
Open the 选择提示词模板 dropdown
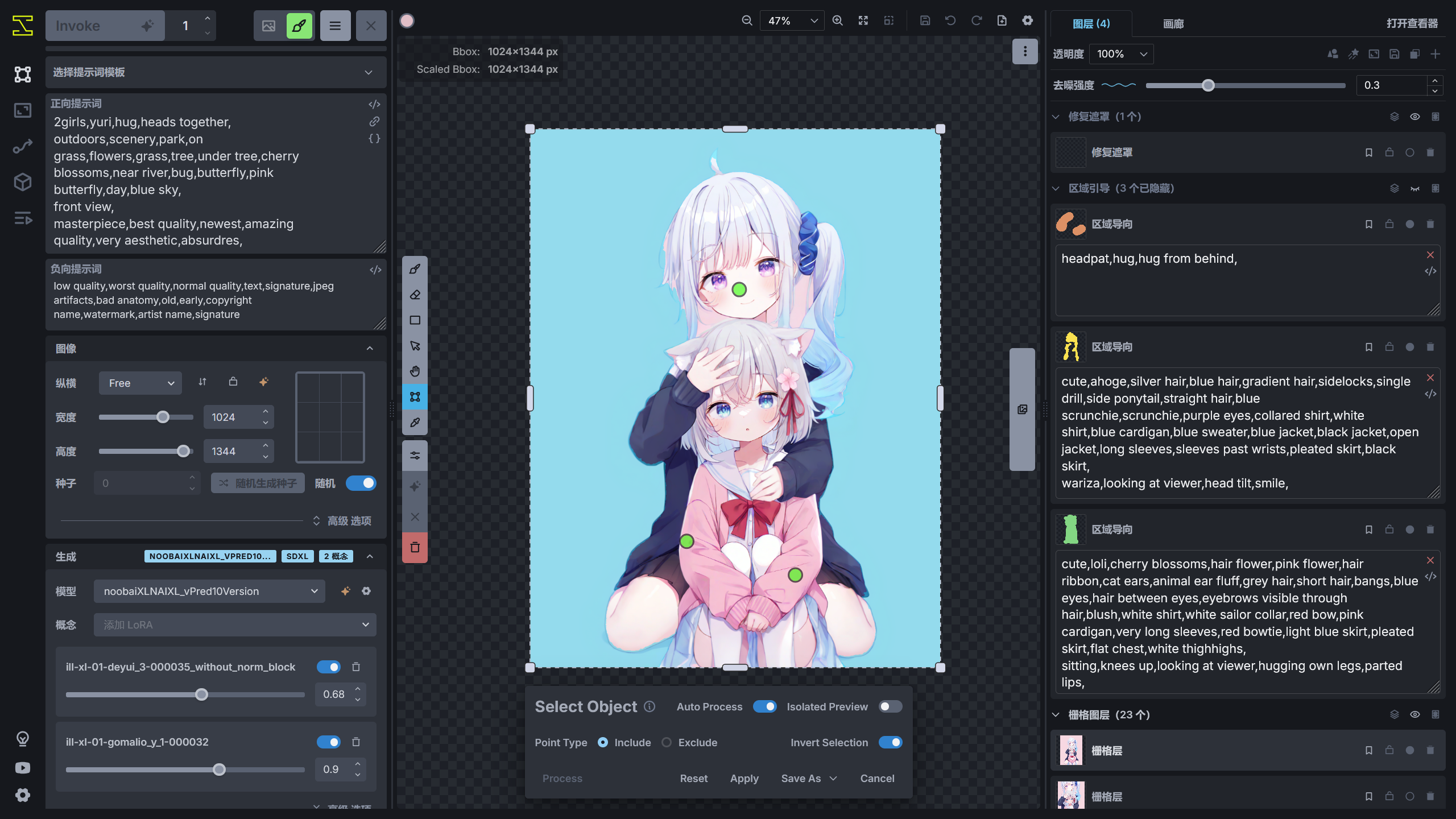(216, 72)
